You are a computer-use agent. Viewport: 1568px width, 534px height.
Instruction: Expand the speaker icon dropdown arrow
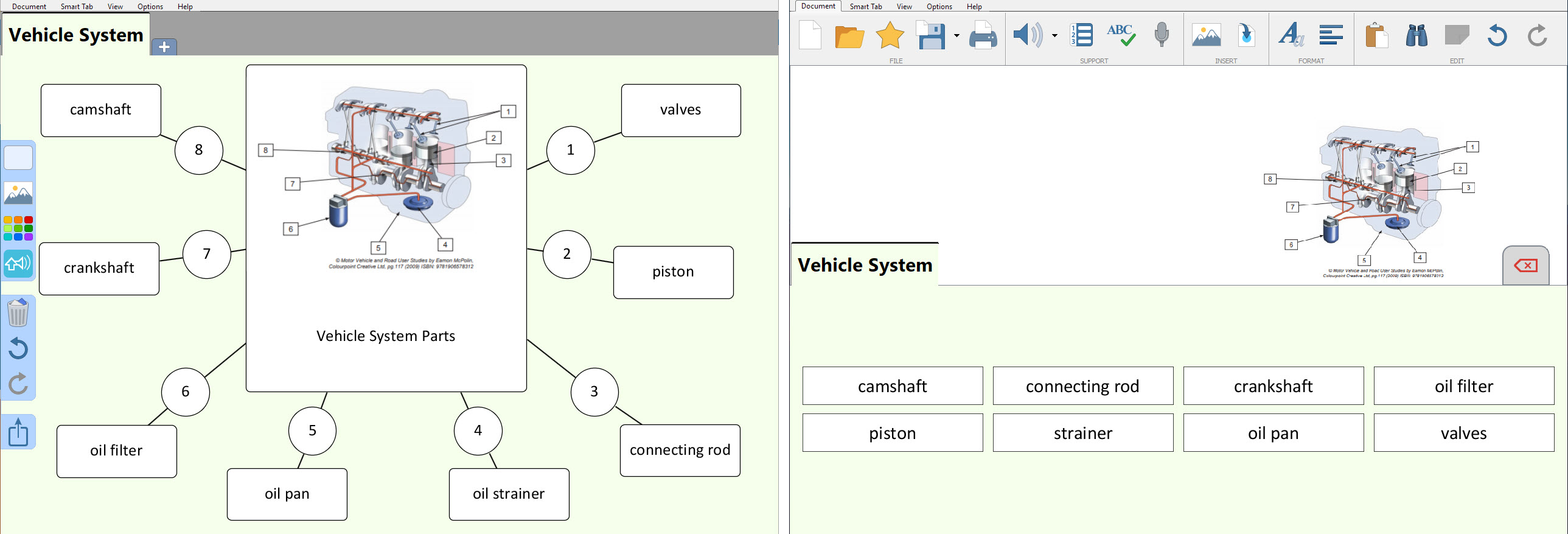coord(1054,36)
